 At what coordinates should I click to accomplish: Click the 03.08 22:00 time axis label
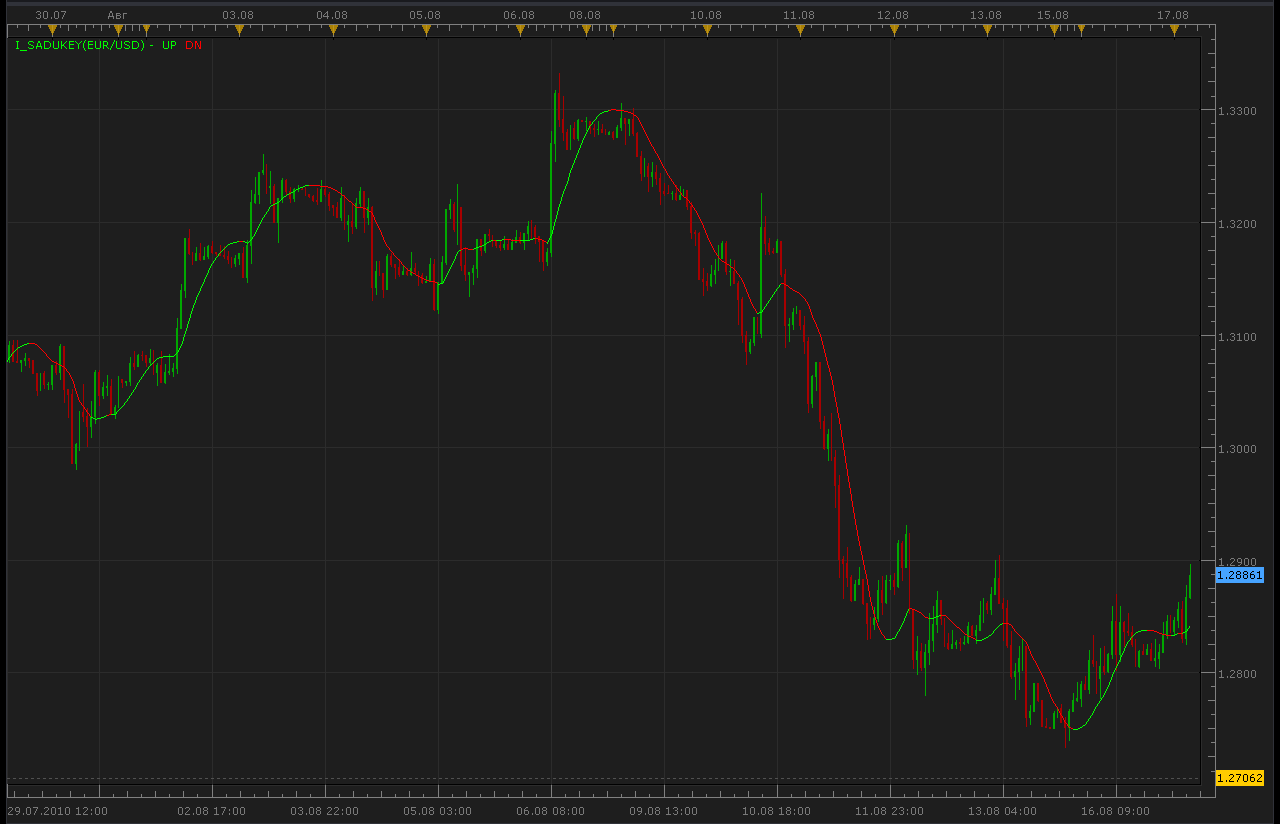325,810
